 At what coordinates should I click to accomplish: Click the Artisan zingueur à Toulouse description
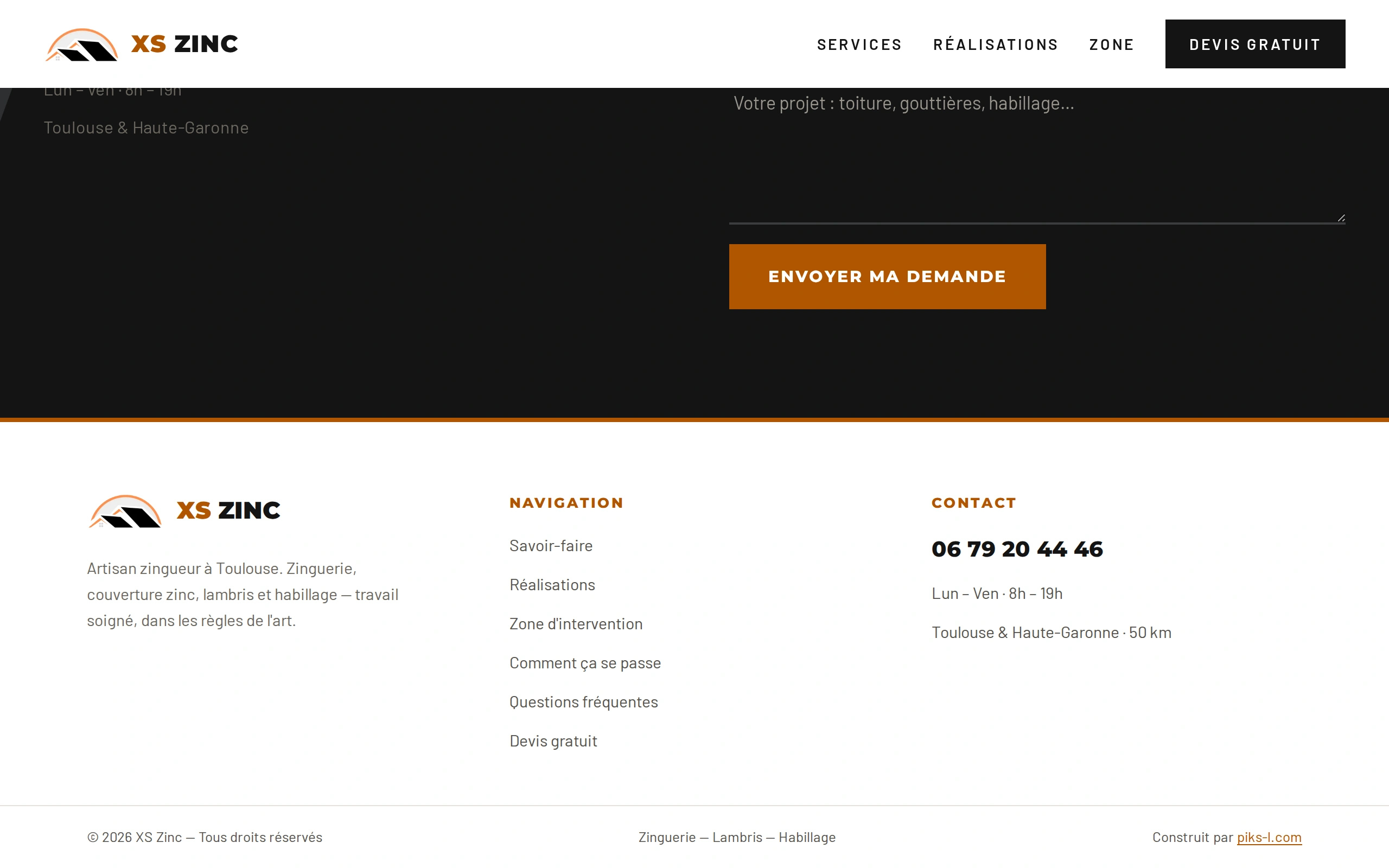click(243, 594)
